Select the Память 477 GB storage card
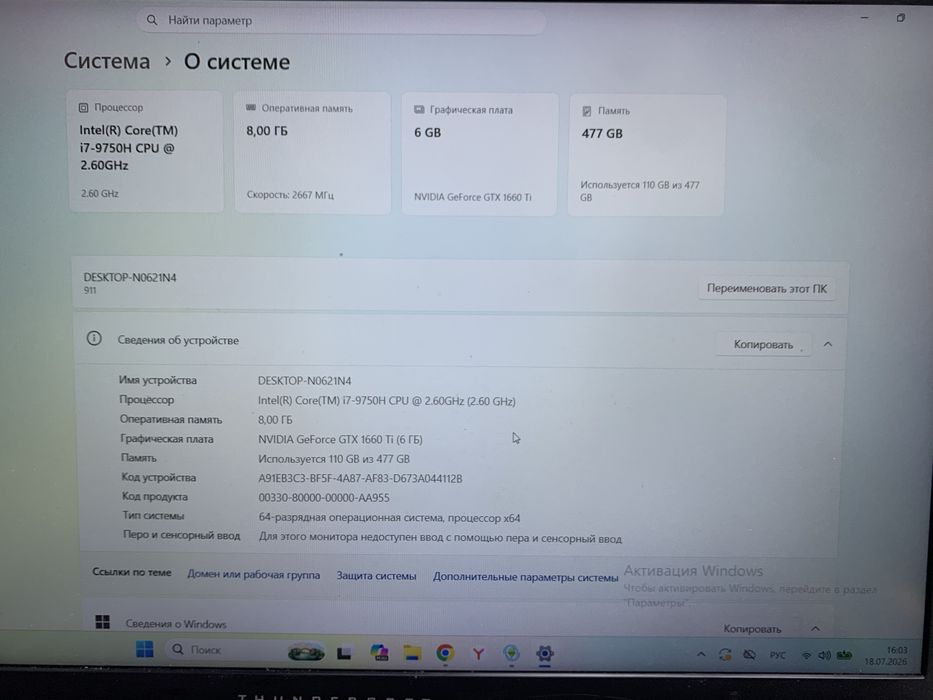This screenshot has height=700, width=933. click(647, 155)
